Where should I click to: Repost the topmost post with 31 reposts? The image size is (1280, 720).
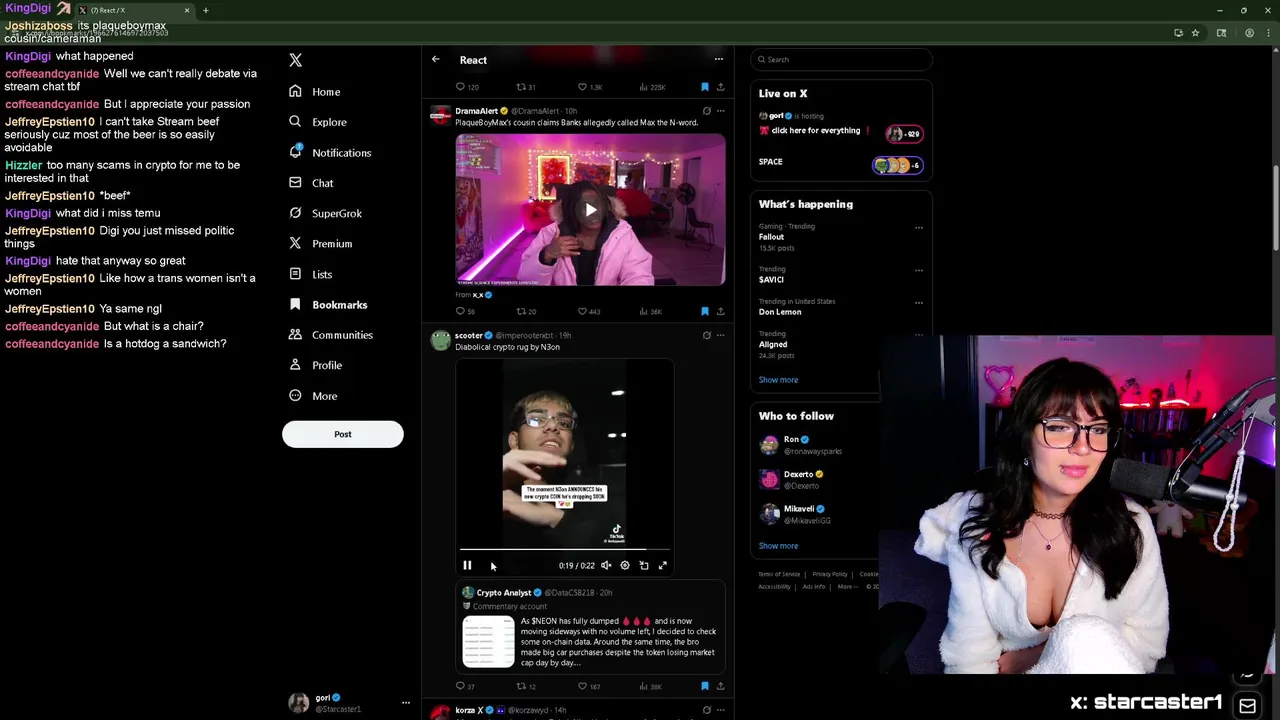526,87
